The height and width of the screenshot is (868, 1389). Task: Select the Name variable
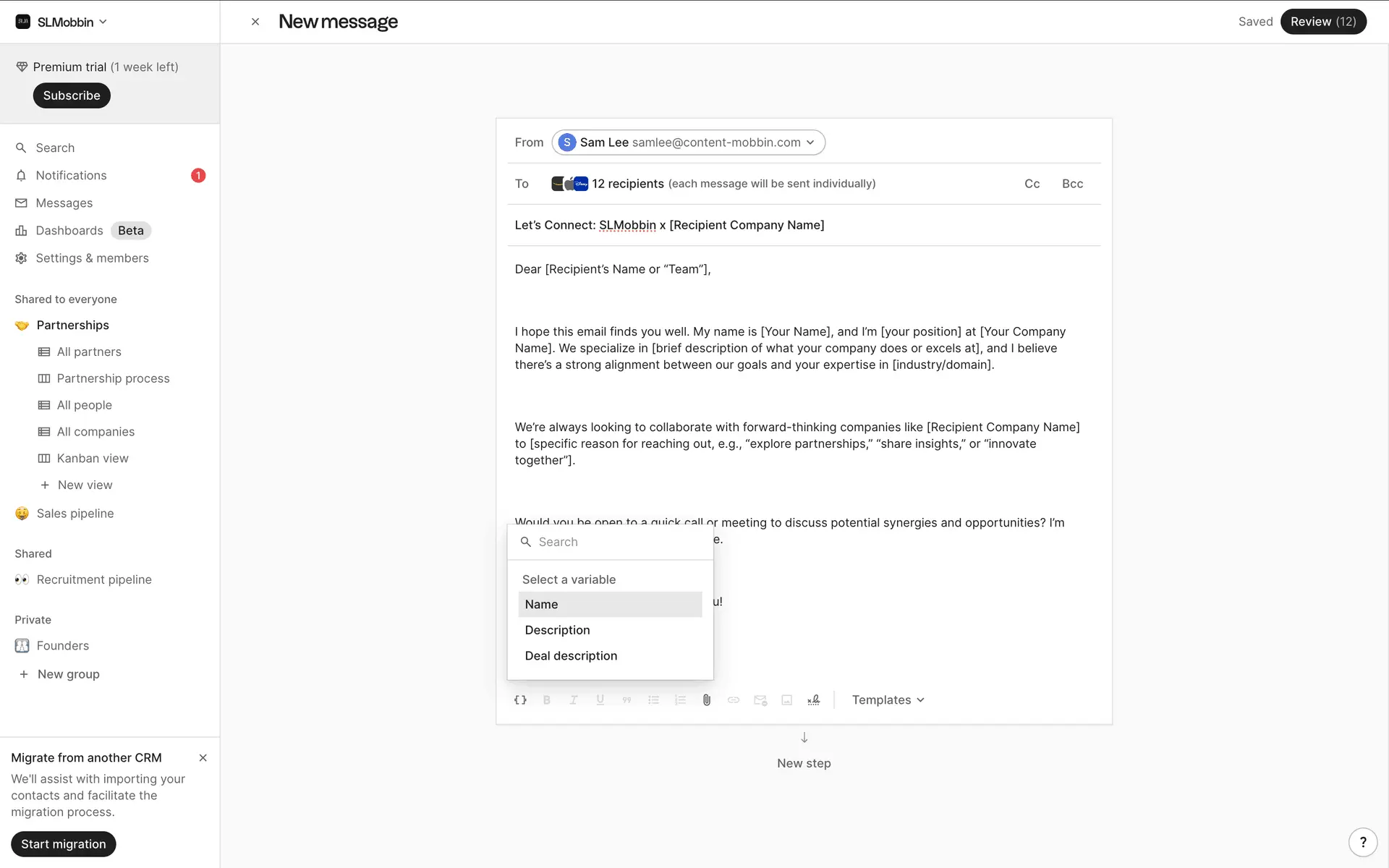(x=610, y=604)
